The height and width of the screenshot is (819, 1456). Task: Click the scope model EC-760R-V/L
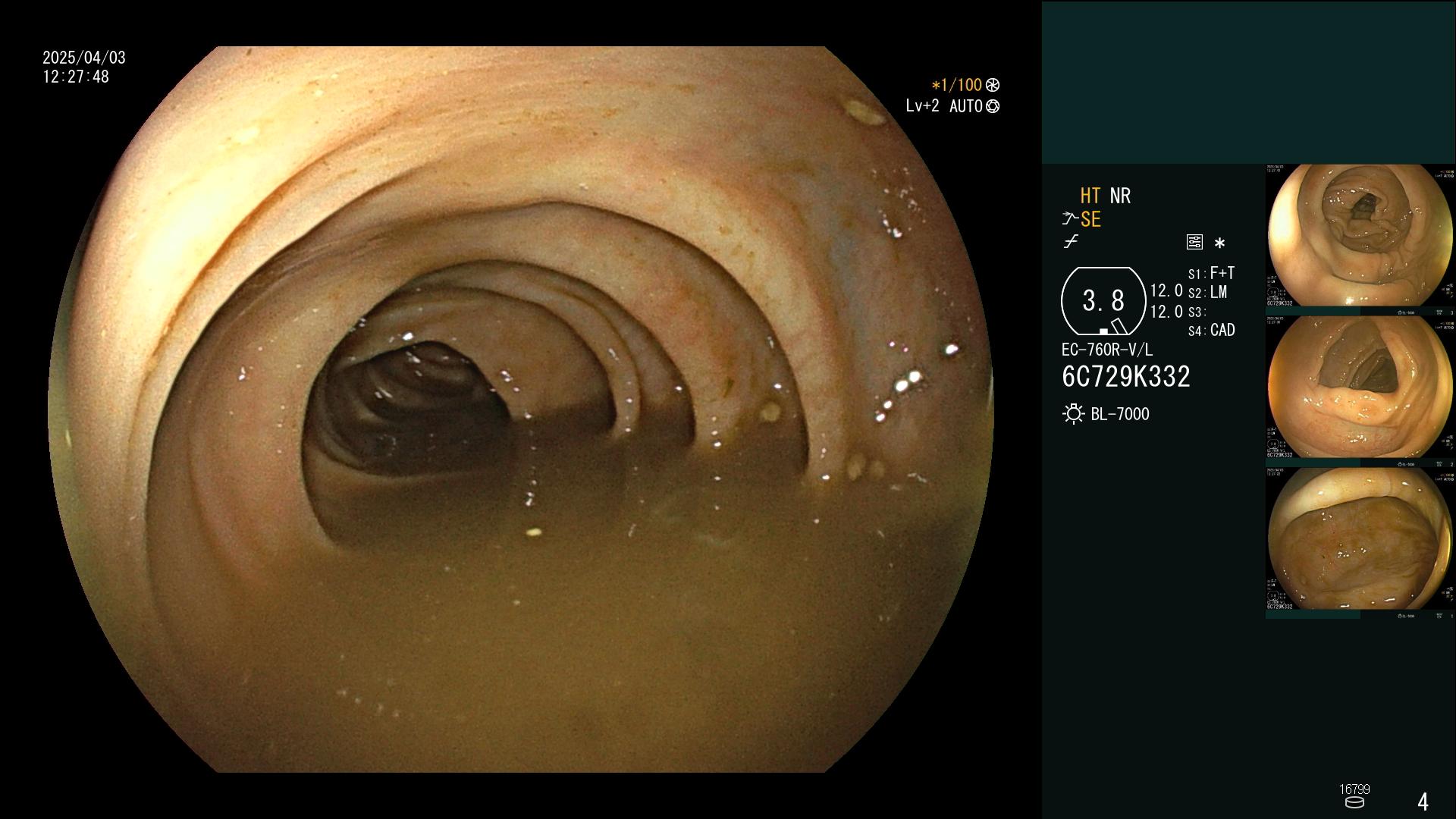coord(1106,350)
